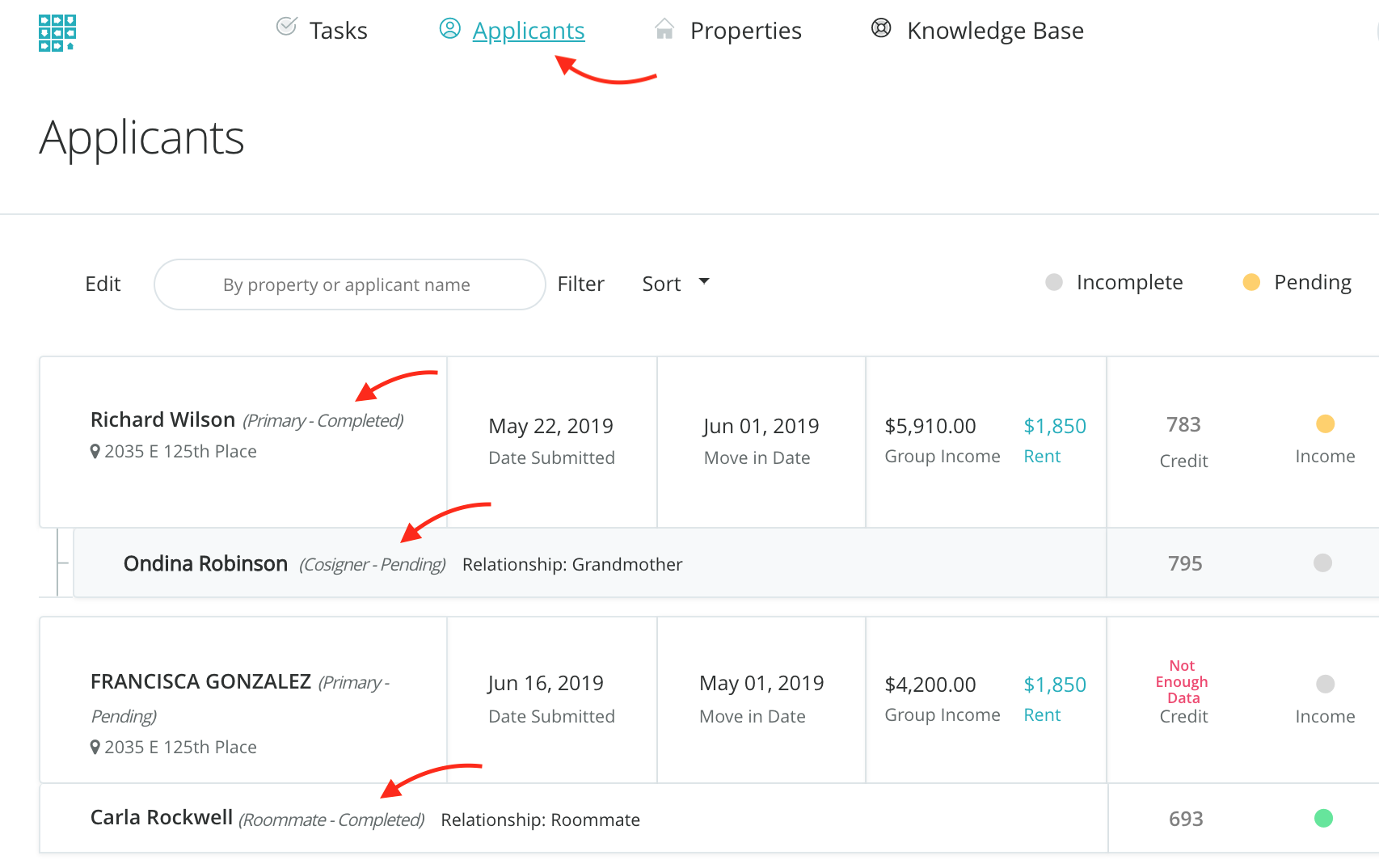1379x868 pixels.
Task: Click the Sort dropdown arrow
Action: tap(704, 281)
